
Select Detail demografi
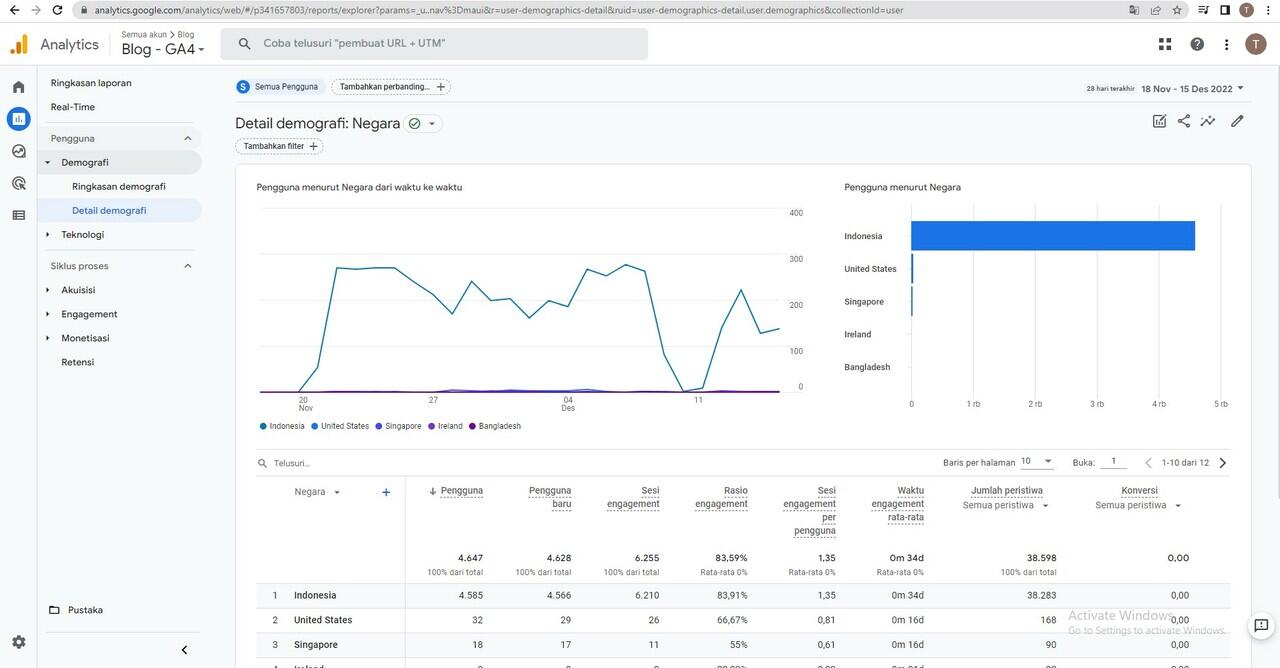pyautogui.click(x=109, y=210)
